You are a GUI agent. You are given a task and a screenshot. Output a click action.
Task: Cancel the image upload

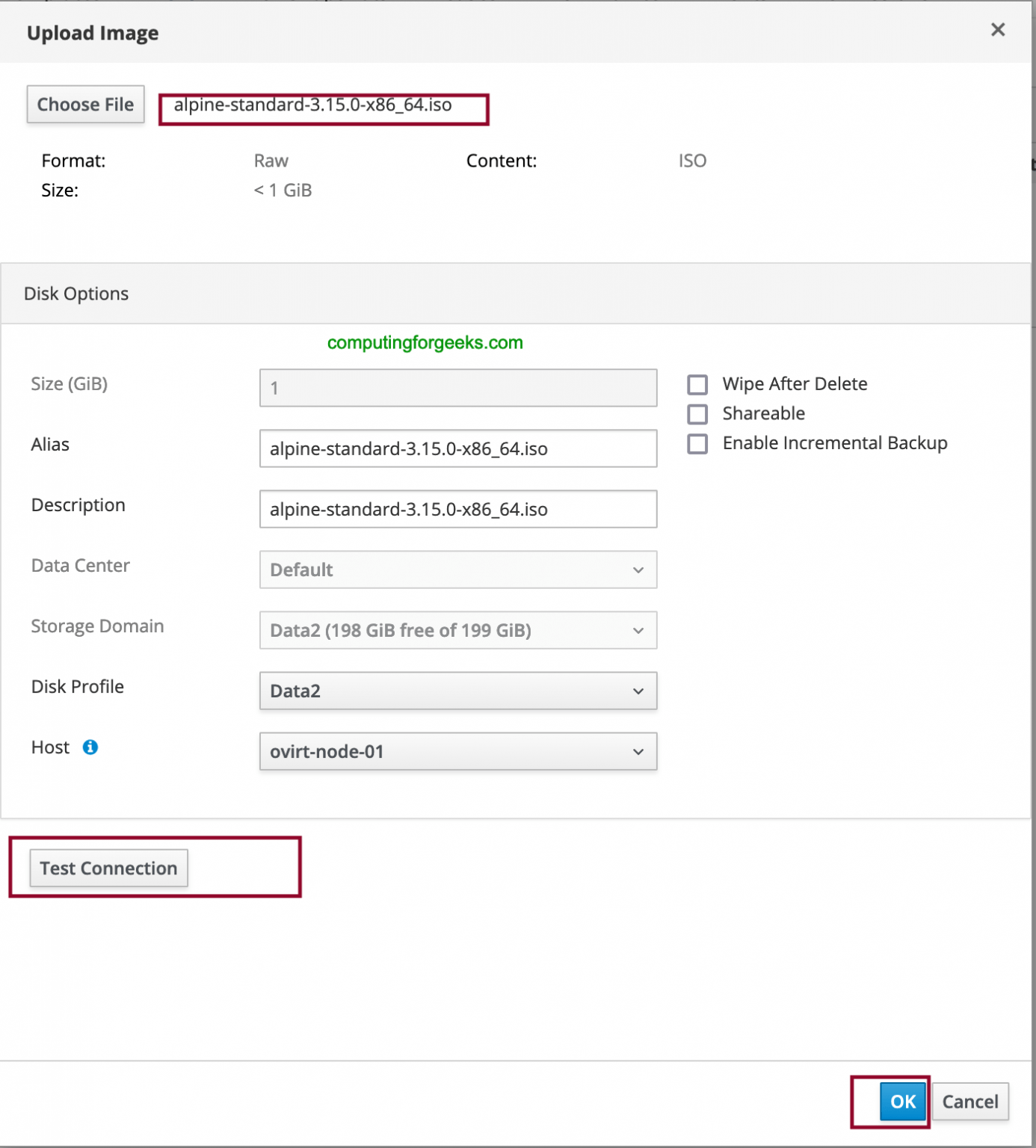[x=969, y=1102]
